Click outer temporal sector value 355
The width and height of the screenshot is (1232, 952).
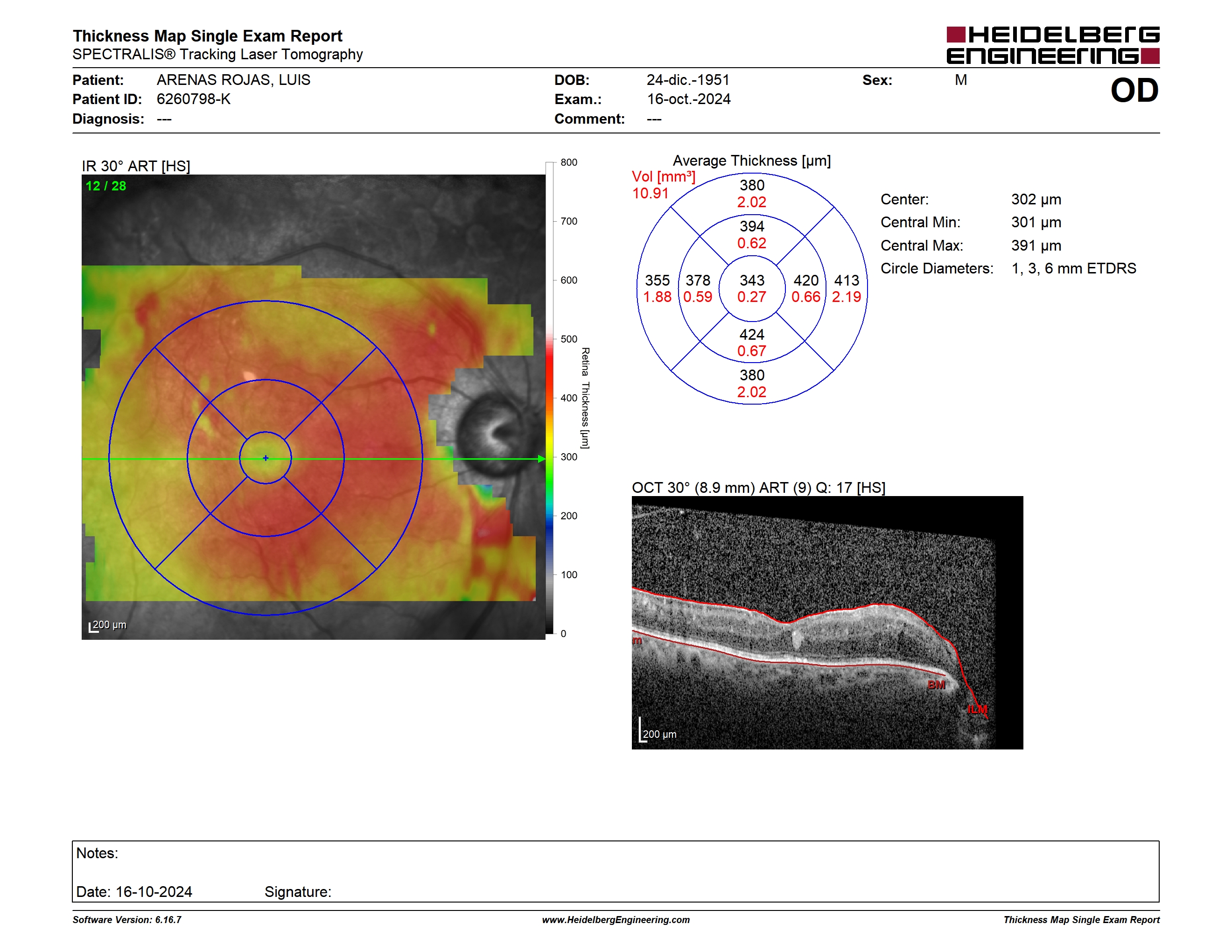657,280
